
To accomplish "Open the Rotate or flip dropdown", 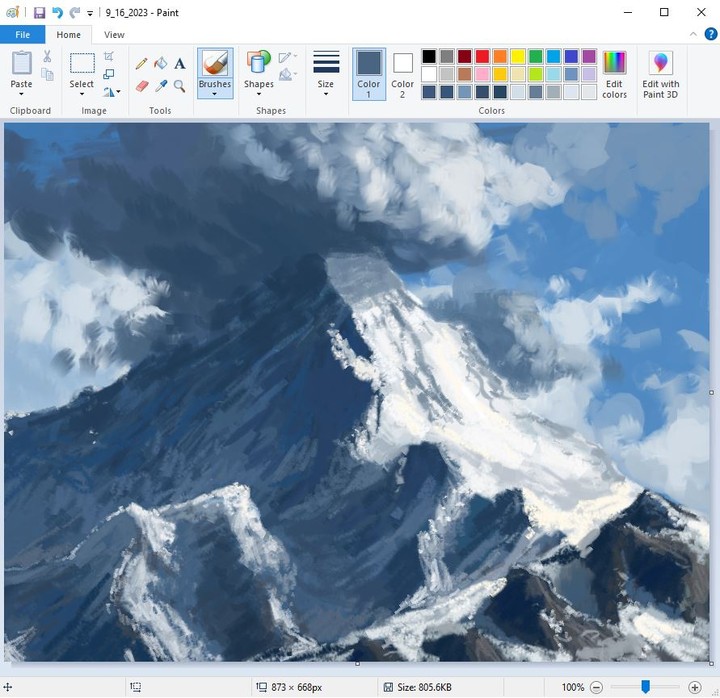I will click(x=111, y=92).
